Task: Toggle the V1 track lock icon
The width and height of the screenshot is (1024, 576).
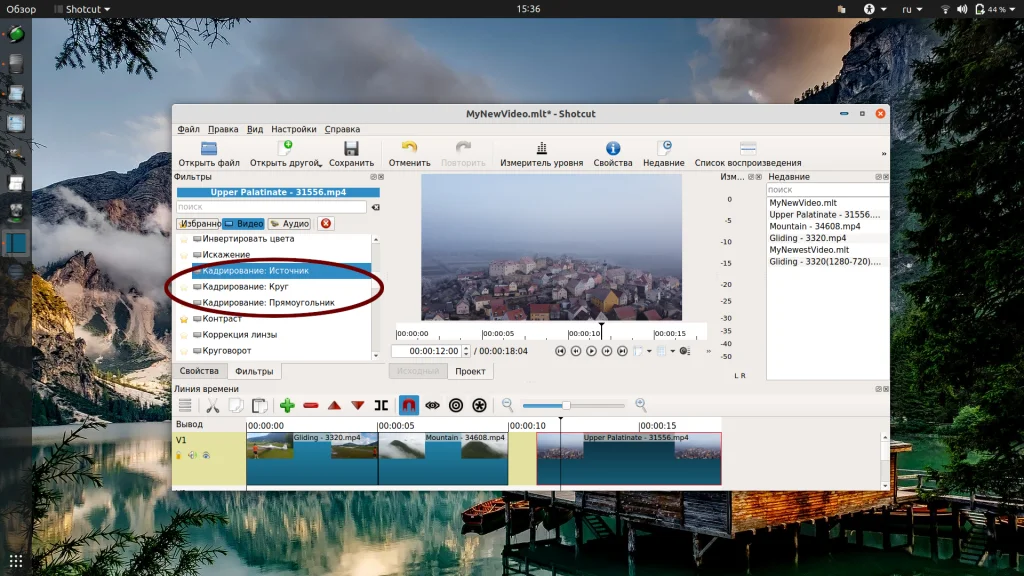Action: pos(180,455)
